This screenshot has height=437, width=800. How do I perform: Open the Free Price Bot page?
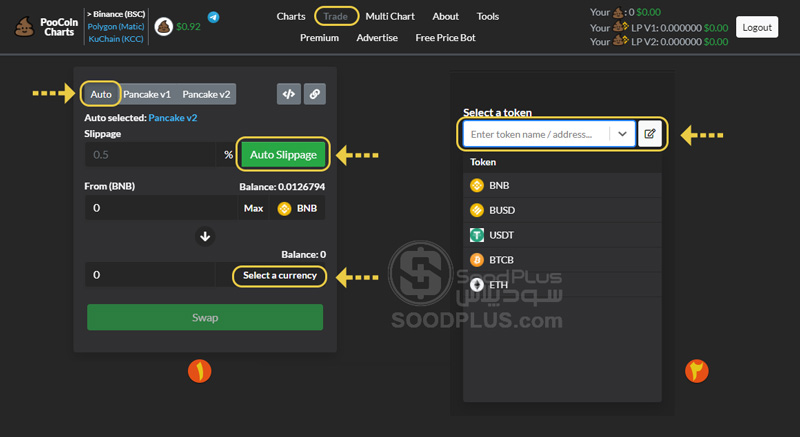tap(445, 38)
